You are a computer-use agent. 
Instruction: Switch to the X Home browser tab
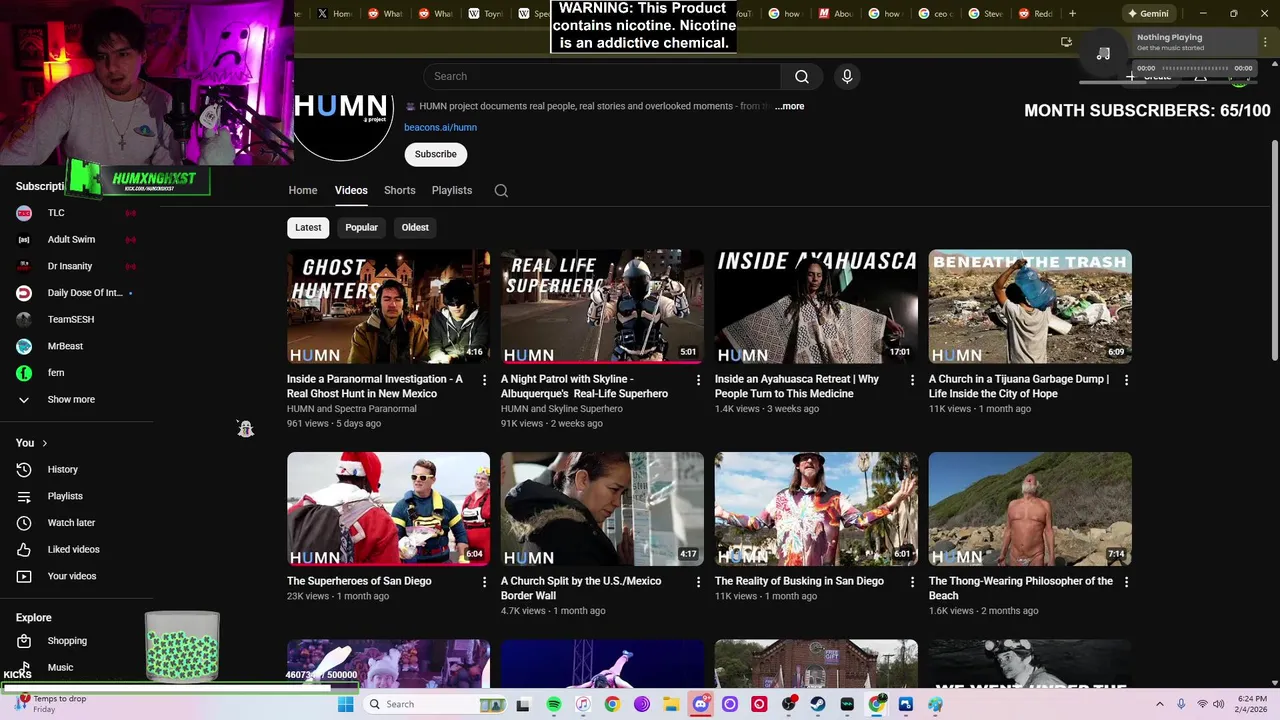point(334,14)
